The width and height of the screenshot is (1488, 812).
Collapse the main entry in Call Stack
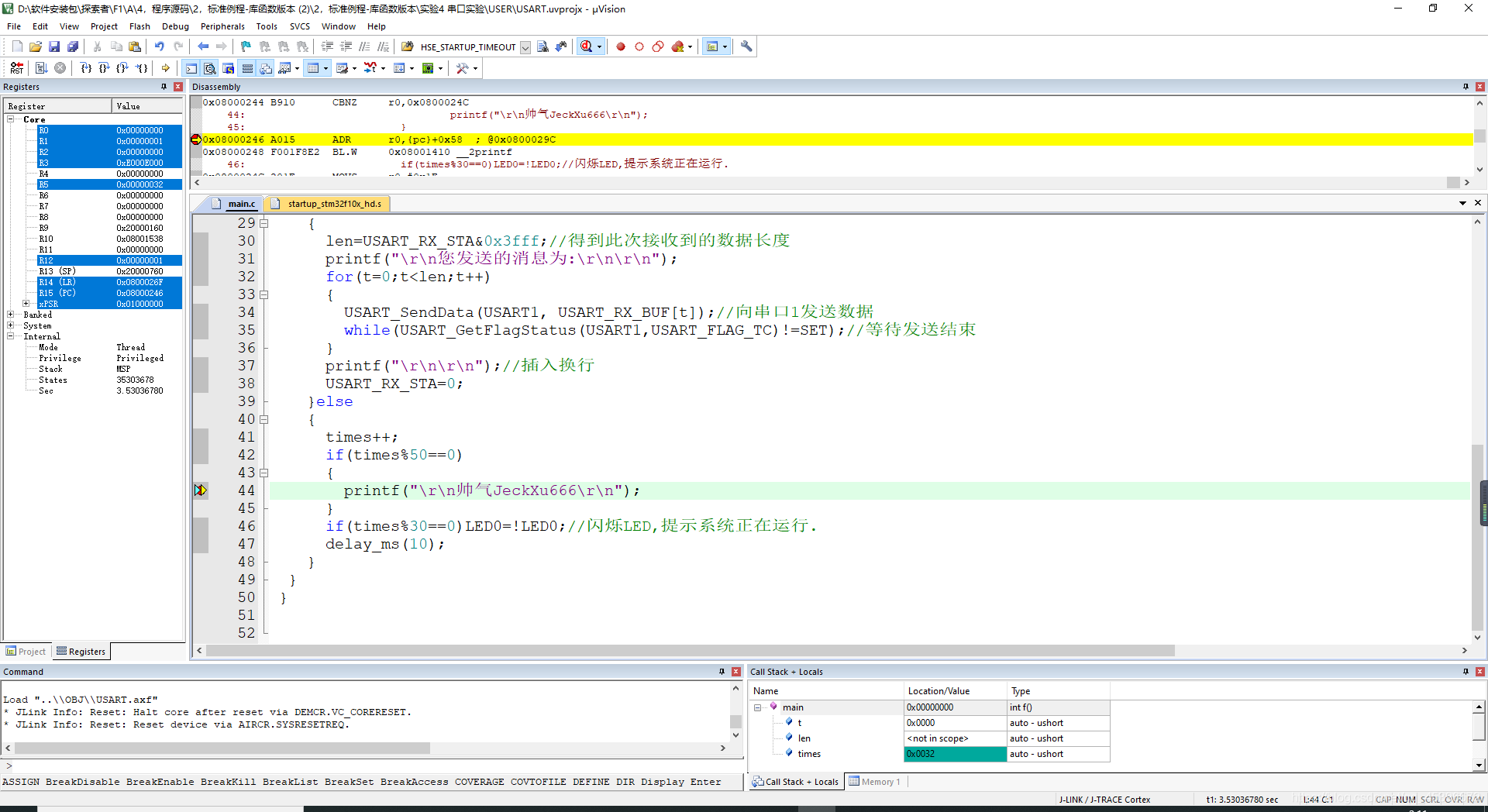click(758, 707)
